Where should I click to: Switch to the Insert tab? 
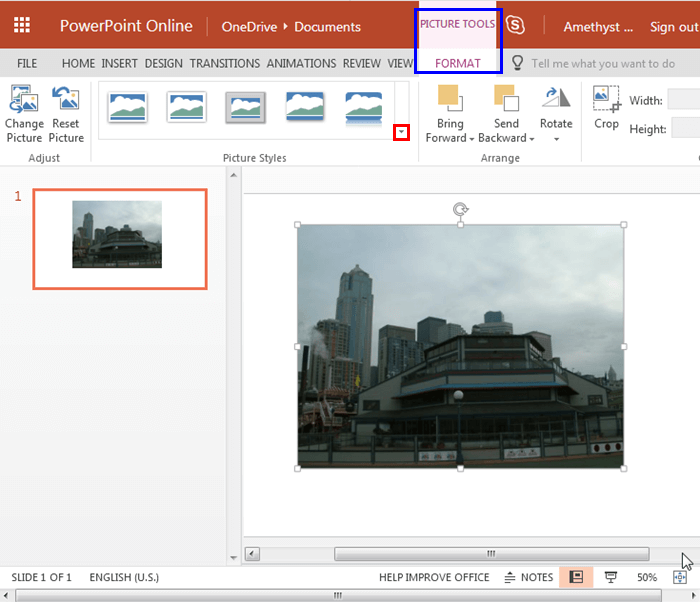click(x=119, y=63)
